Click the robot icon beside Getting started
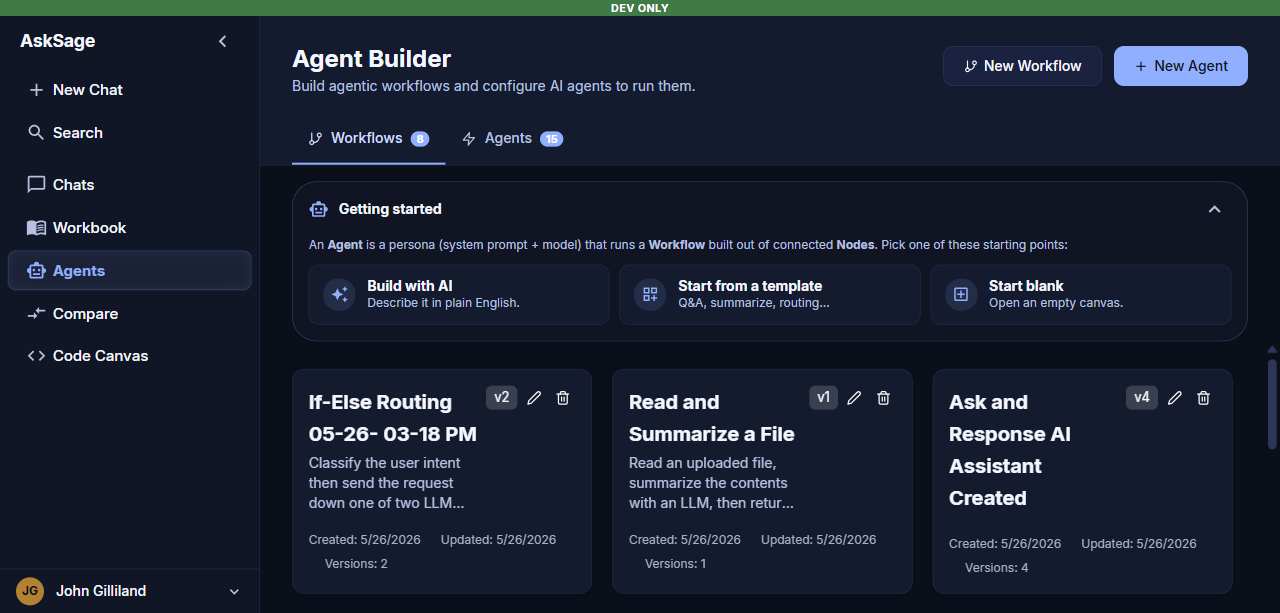This screenshot has height=613, width=1280. click(x=319, y=209)
